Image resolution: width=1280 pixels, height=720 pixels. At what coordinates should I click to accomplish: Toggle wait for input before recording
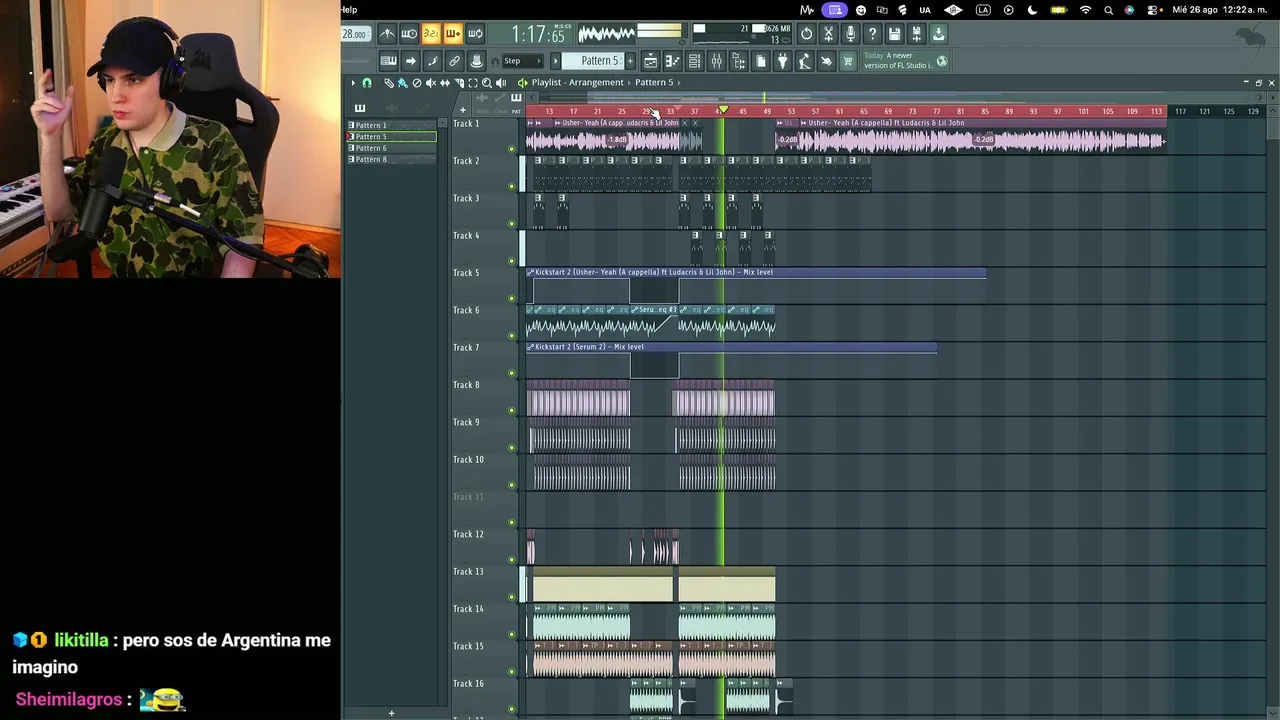coord(409,34)
